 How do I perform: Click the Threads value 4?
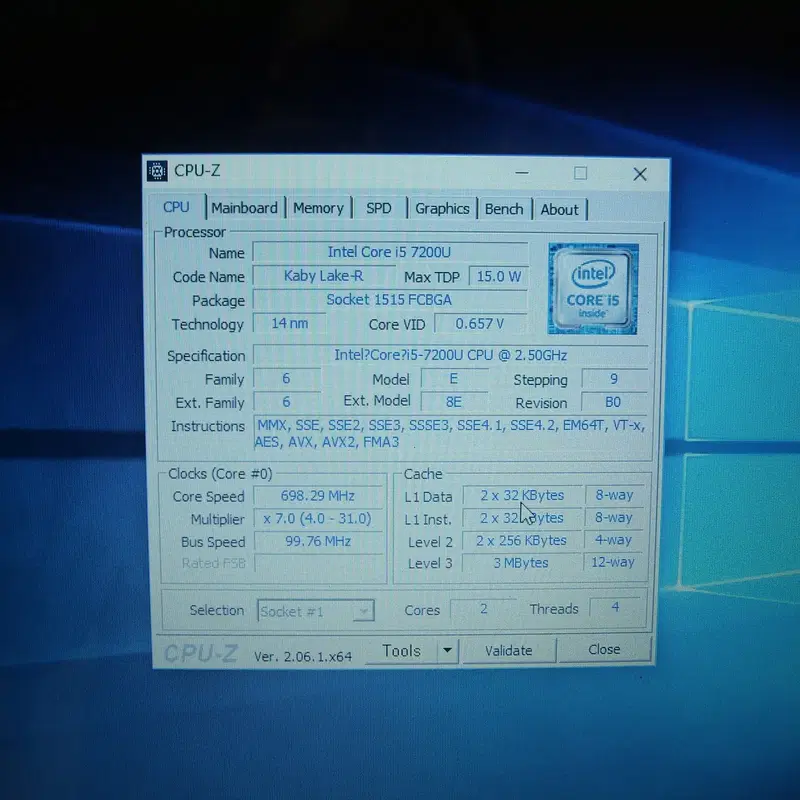point(615,607)
